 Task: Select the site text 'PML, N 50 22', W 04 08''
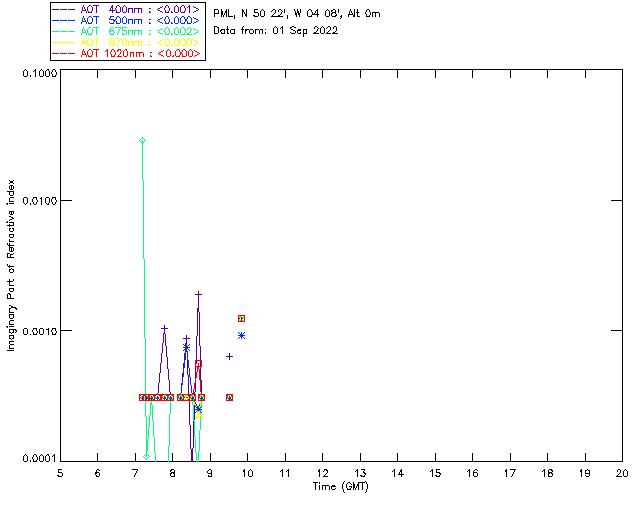tap(278, 13)
